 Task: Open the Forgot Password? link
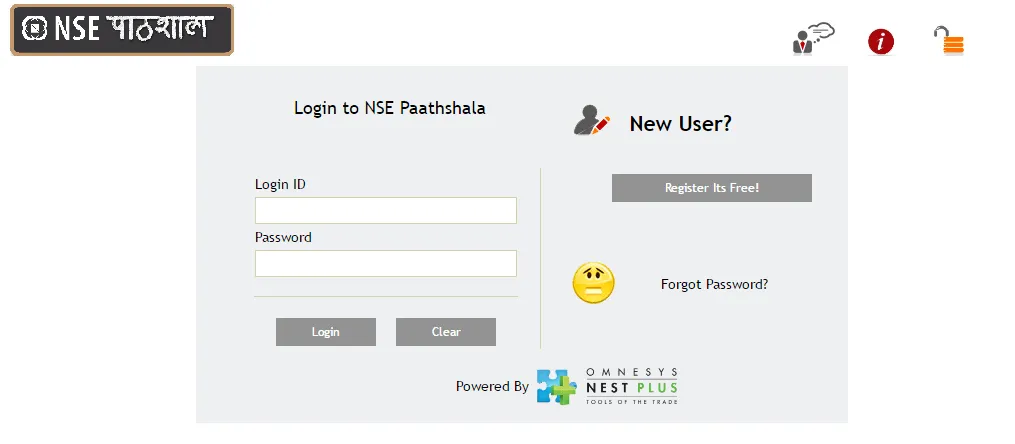pyautogui.click(x=714, y=284)
